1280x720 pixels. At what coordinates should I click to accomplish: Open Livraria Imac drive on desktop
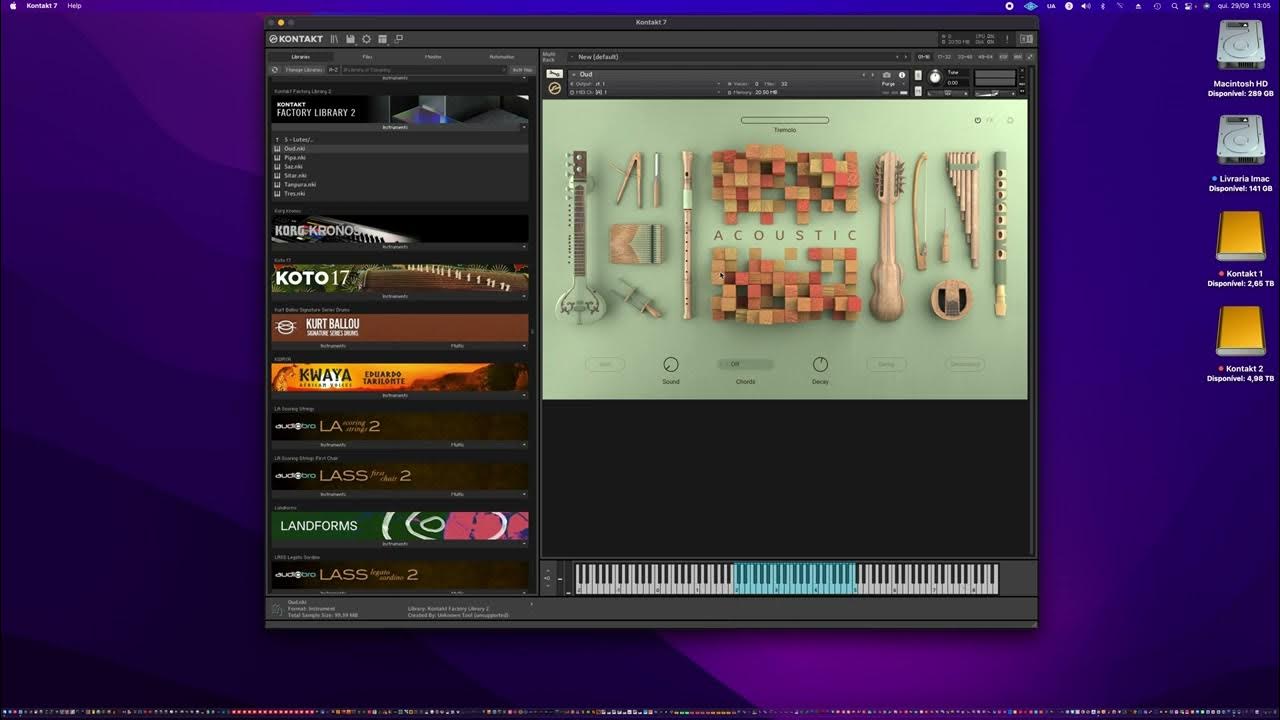tap(1241, 140)
